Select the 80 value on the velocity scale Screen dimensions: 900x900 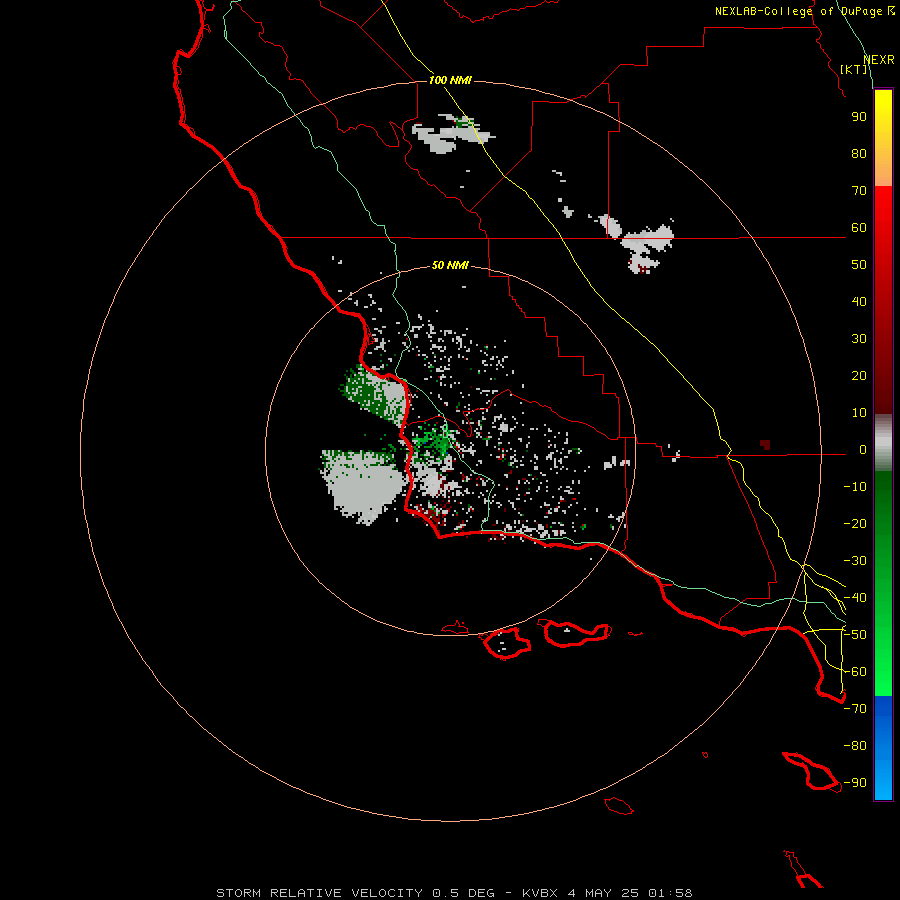point(859,154)
